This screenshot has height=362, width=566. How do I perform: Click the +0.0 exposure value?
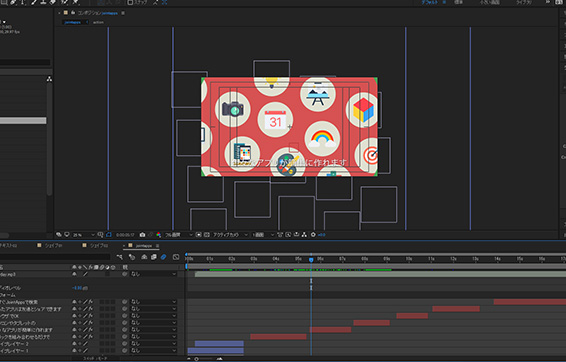click(x=322, y=235)
